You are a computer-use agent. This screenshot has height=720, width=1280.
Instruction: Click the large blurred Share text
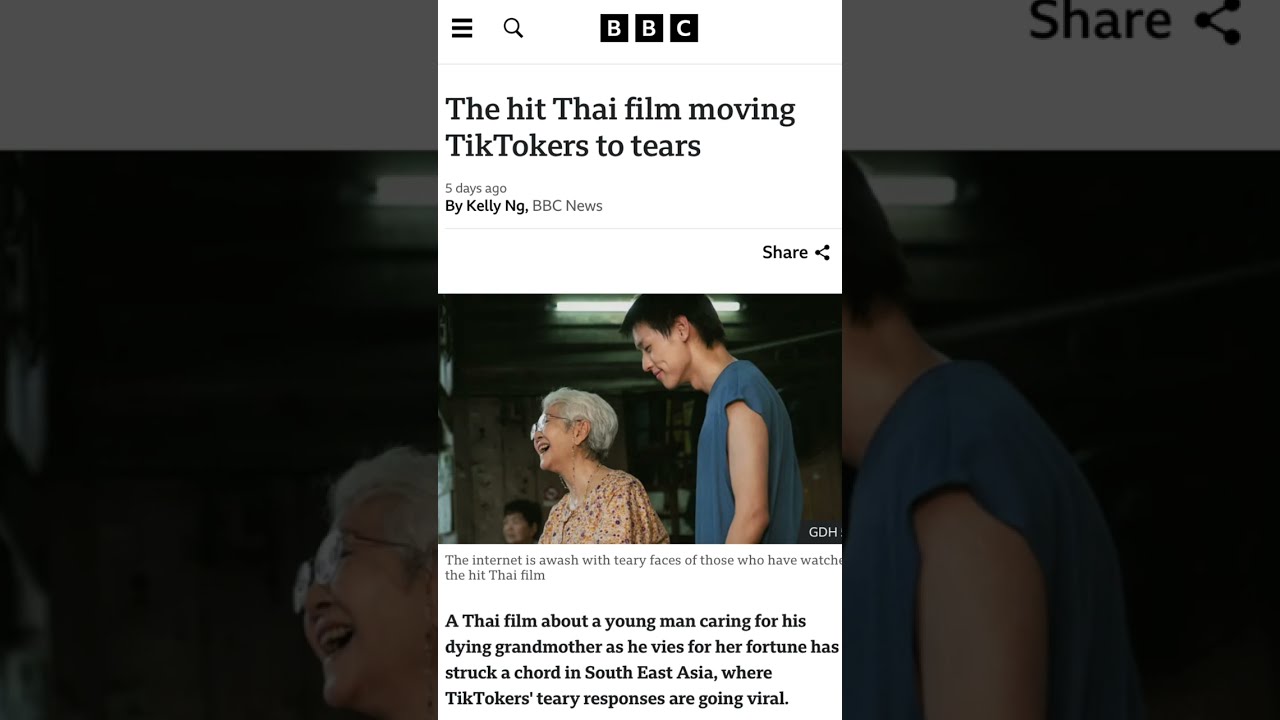(1100, 20)
